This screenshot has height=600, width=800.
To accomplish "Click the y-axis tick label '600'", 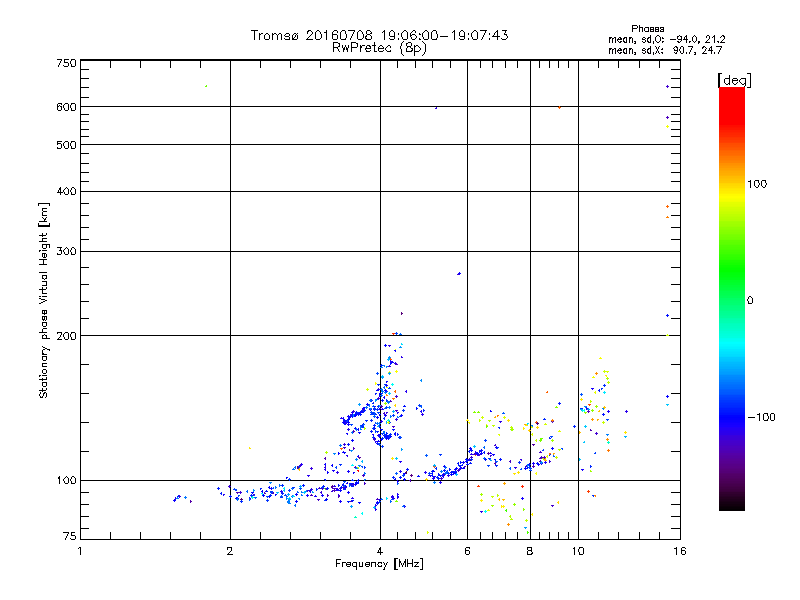I will click(66, 107).
